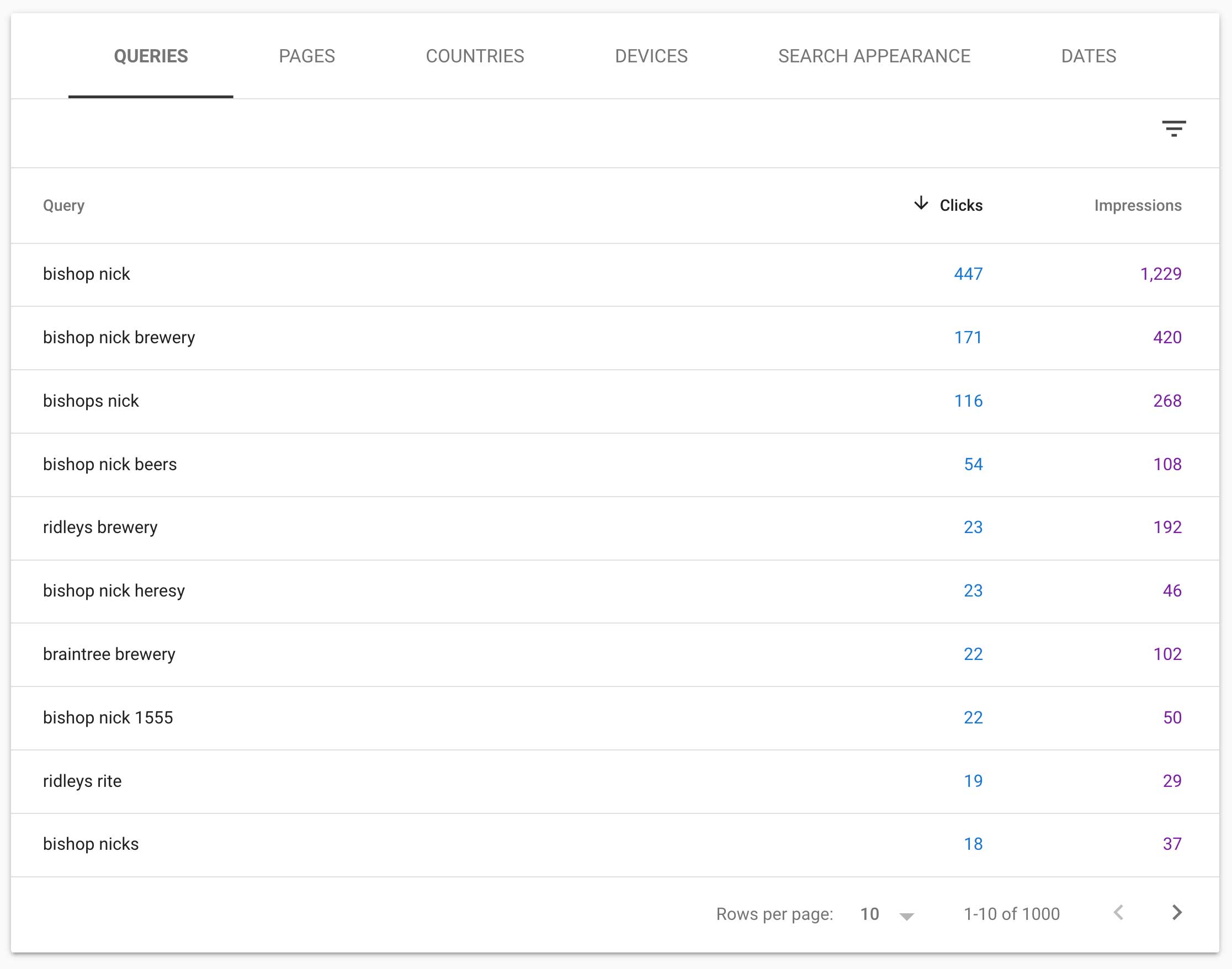Select the 'bishops nick' query
The width and height of the screenshot is (1232, 969).
[x=91, y=401]
